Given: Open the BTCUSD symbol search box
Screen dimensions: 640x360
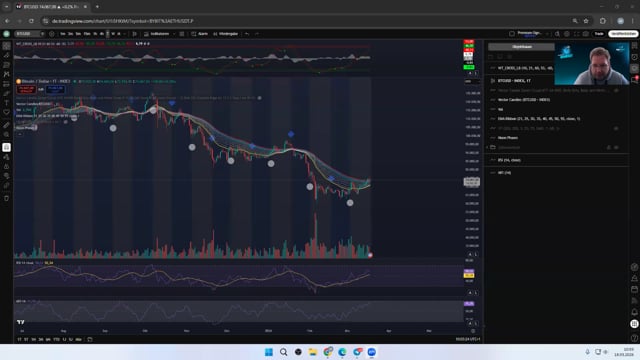Looking at the screenshot, I should tap(29, 34).
